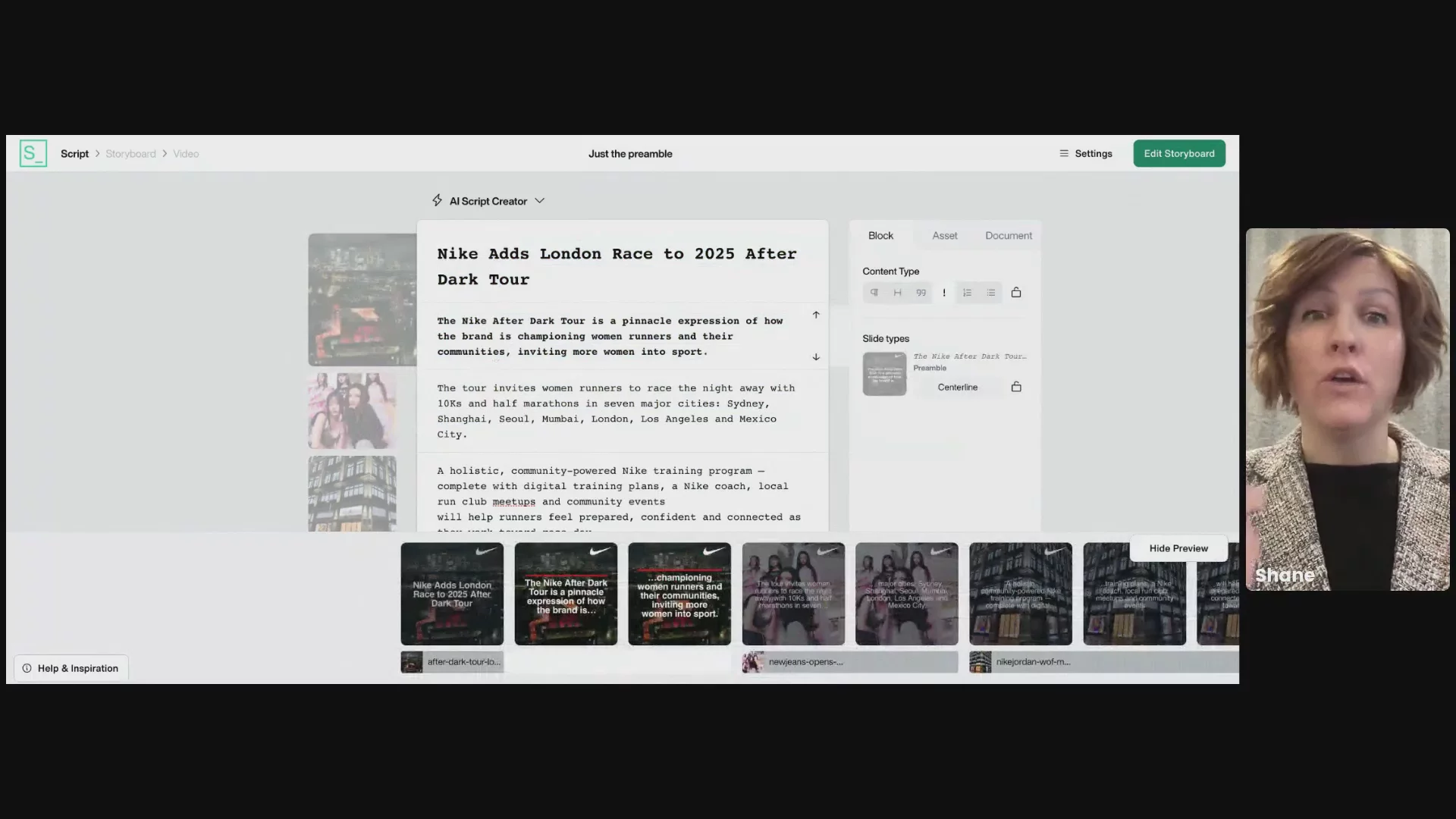The image size is (1456, 819).
Task: Select the nikejordan-wof-m... asset clip
Action: point(1104,662)
